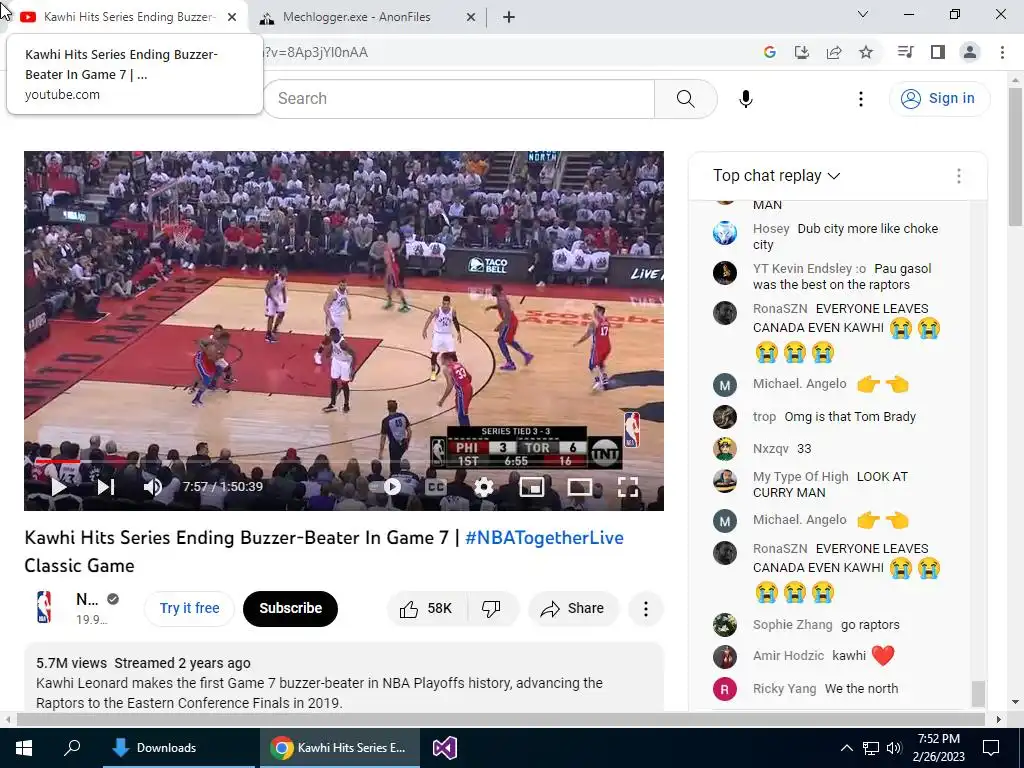Search with your voice microphone

[745, 99]
